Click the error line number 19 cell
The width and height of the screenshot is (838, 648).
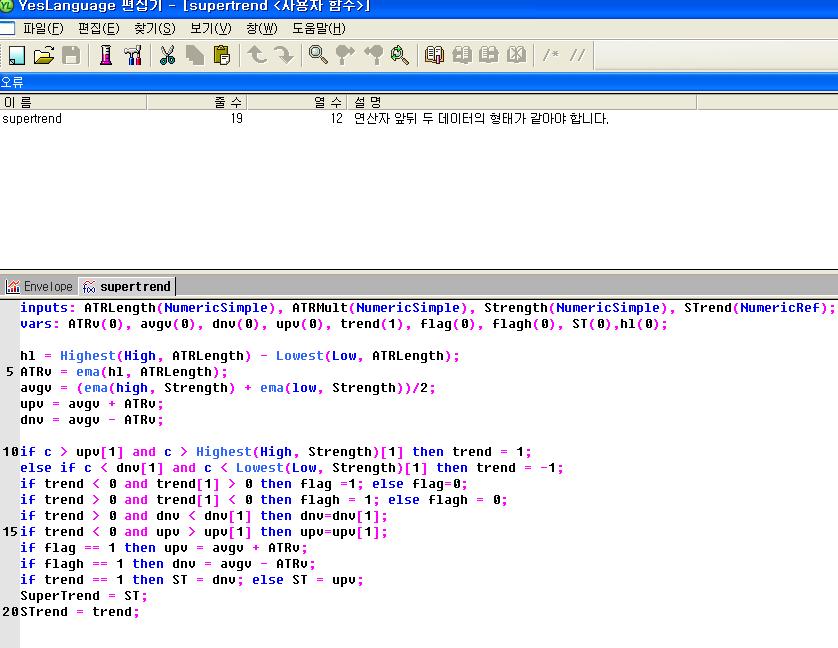237,119
